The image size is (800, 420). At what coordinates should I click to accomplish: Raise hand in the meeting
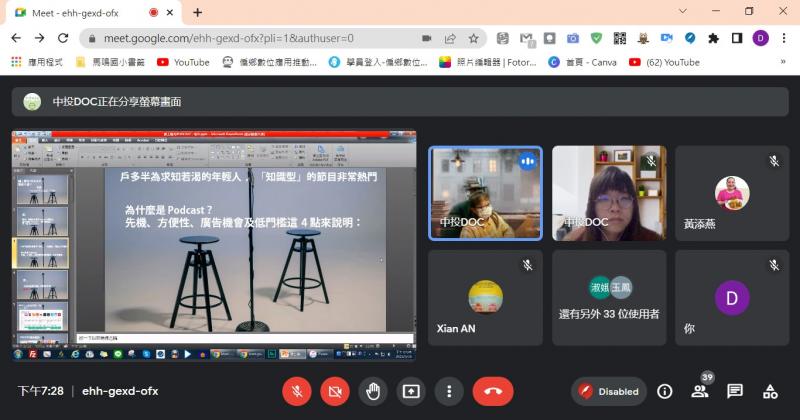(x=373, y=391)
